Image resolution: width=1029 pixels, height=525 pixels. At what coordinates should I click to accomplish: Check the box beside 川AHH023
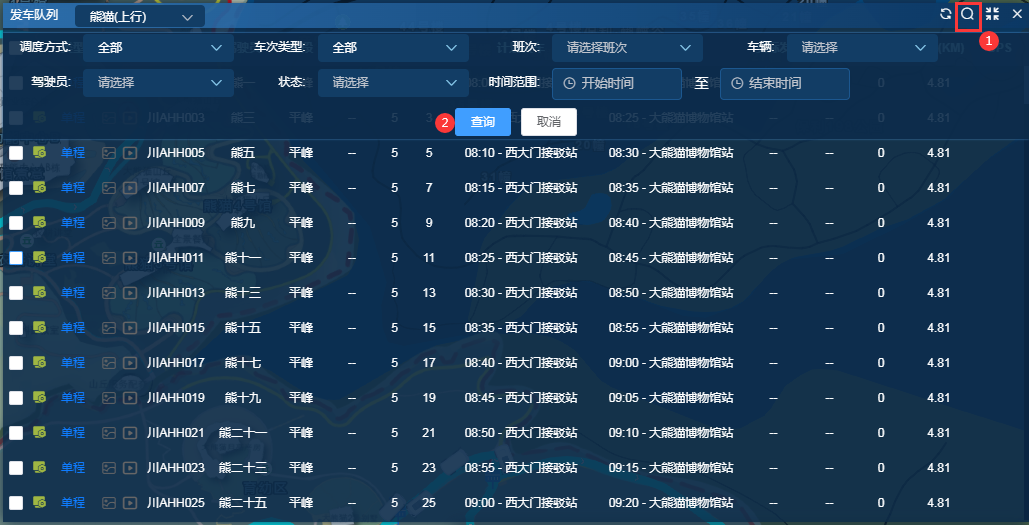pos(16,468)
